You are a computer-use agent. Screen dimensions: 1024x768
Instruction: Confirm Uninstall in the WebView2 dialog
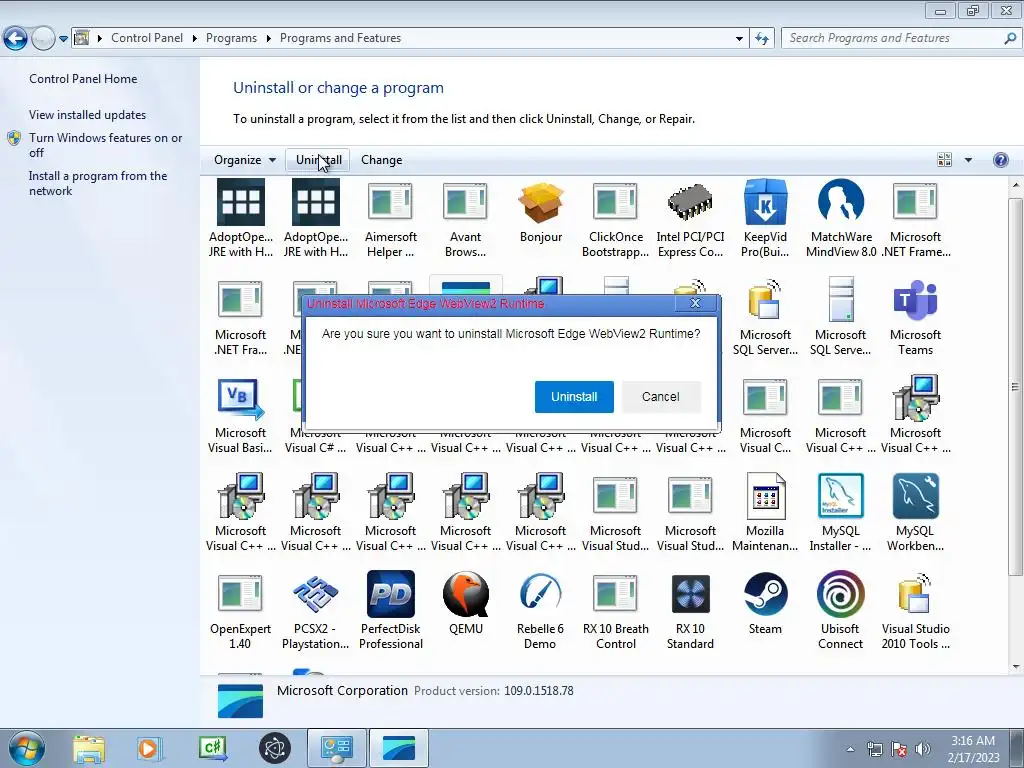[x=574, y=396]
